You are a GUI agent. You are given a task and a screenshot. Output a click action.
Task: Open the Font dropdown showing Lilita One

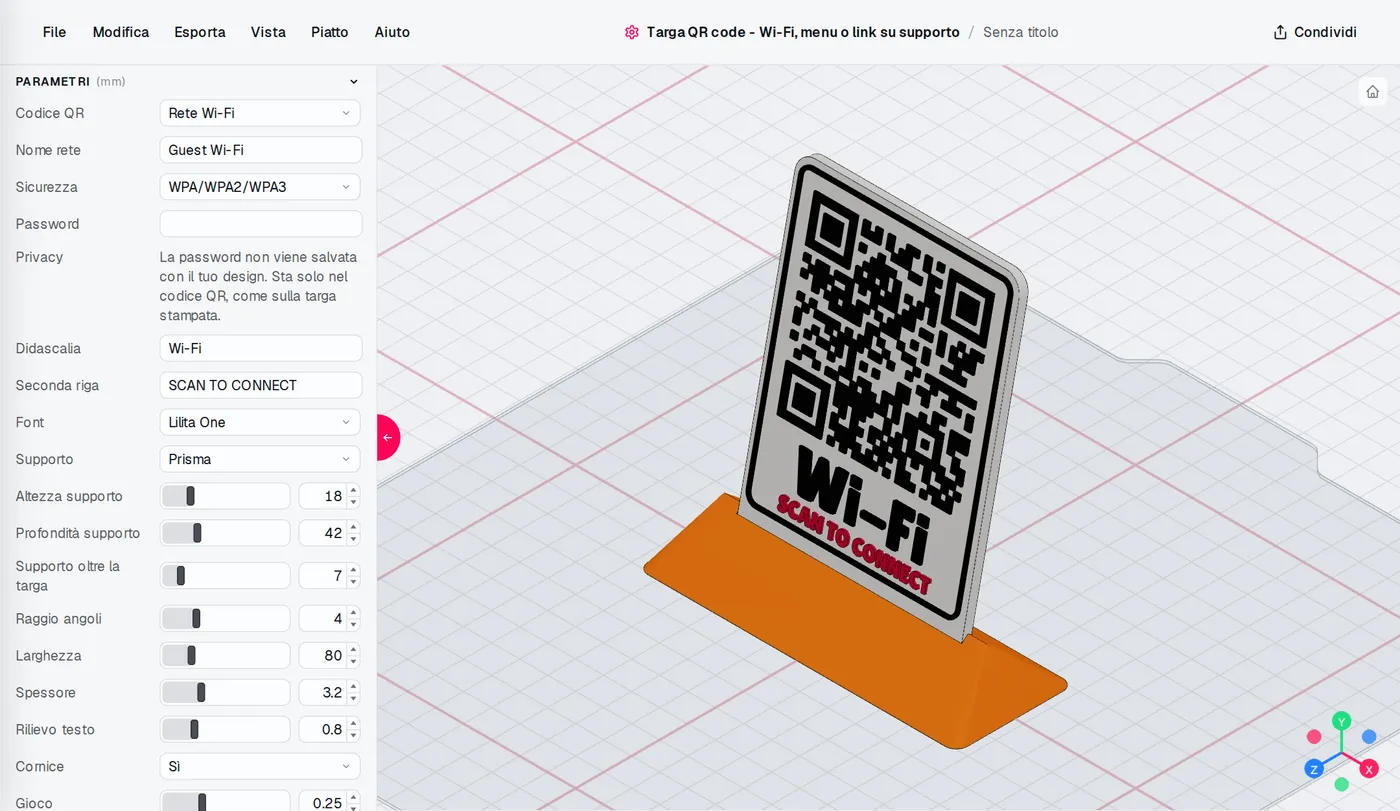tap(260, 422)
